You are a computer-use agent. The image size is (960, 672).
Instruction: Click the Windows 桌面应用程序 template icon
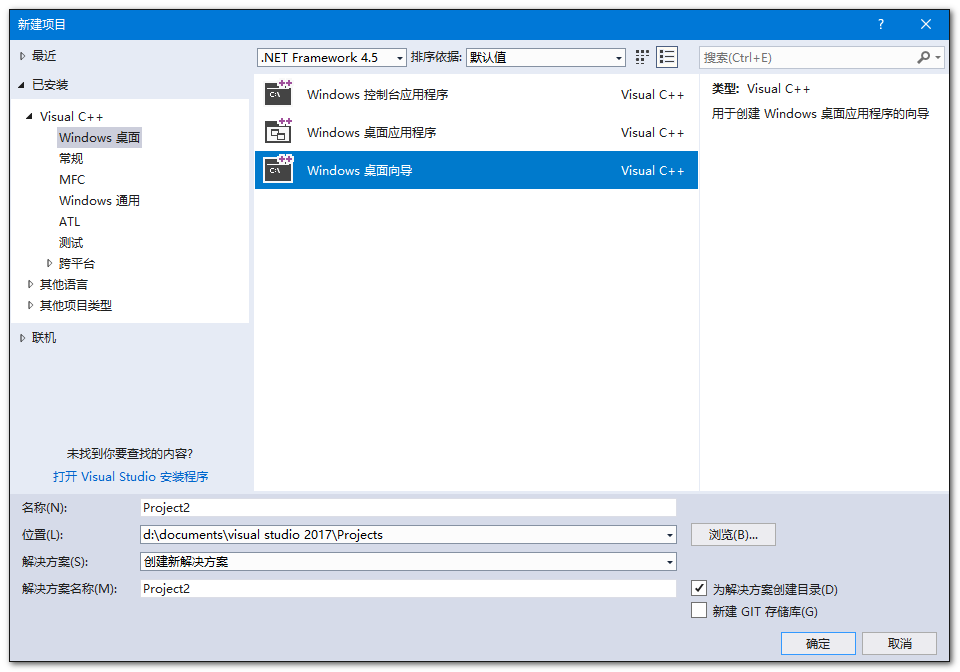click(x=279, y=131)
